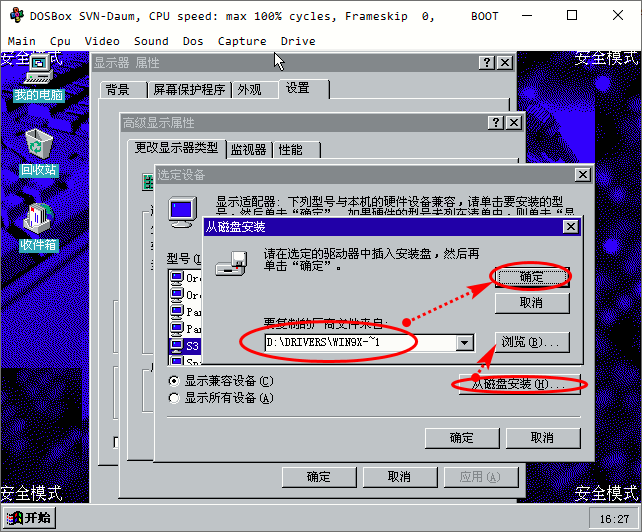Click the 开始 Start button
Viewport: 642px width, 532px height.
(x=29, y=518)
